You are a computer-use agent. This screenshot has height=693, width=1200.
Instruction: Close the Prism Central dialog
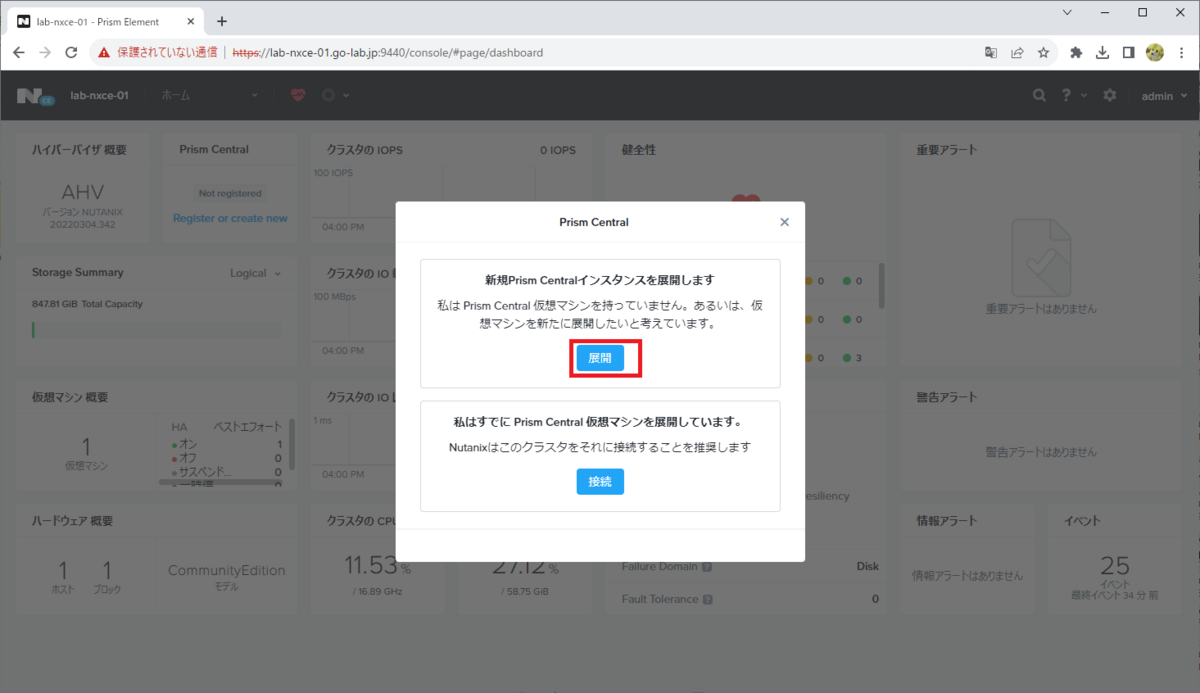[x=784, y=222]
